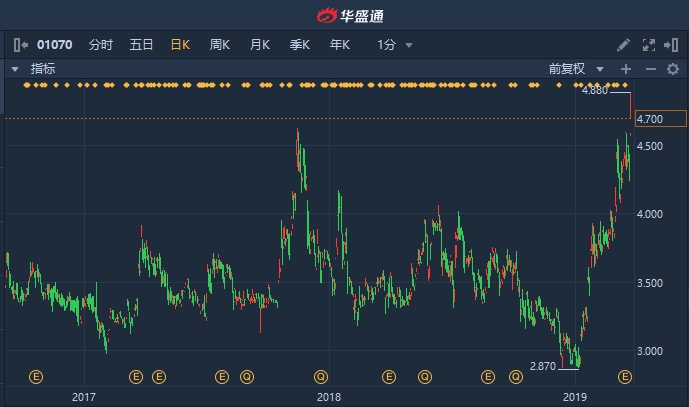Image resolution: width=689 pixels, height=407 pixels.
Task: Zoom out the chart with minus icon
Action: [649, 69]
